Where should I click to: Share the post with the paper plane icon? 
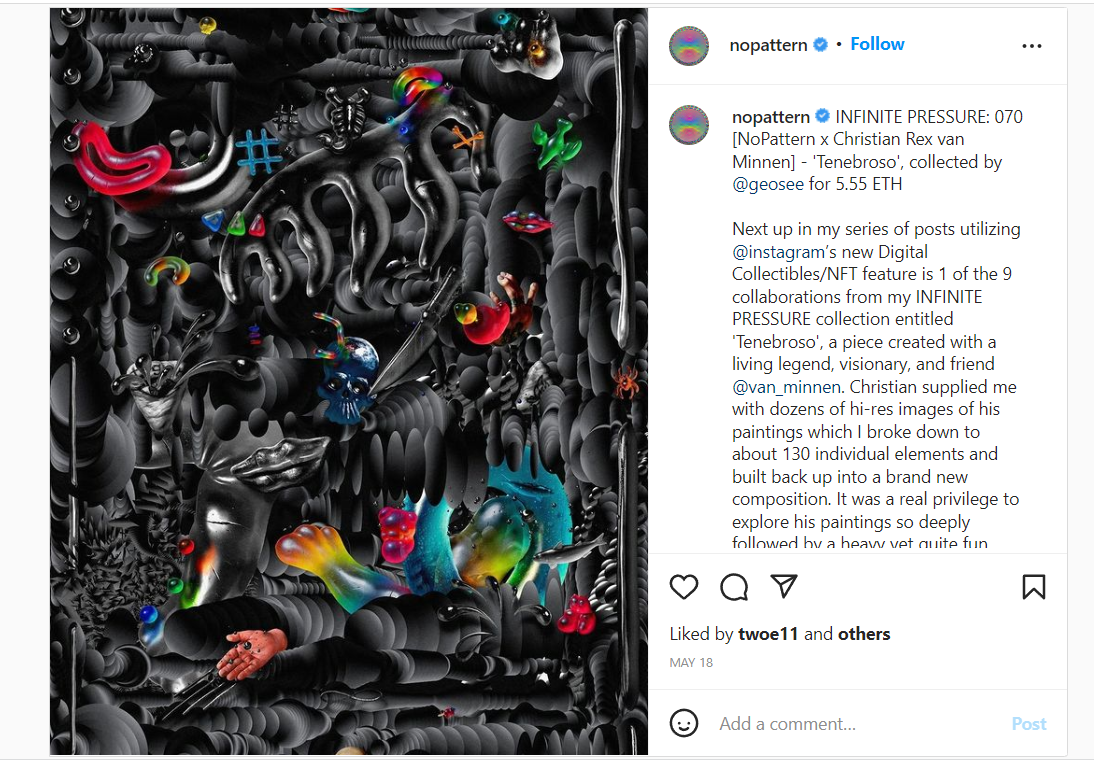(784, 586)
